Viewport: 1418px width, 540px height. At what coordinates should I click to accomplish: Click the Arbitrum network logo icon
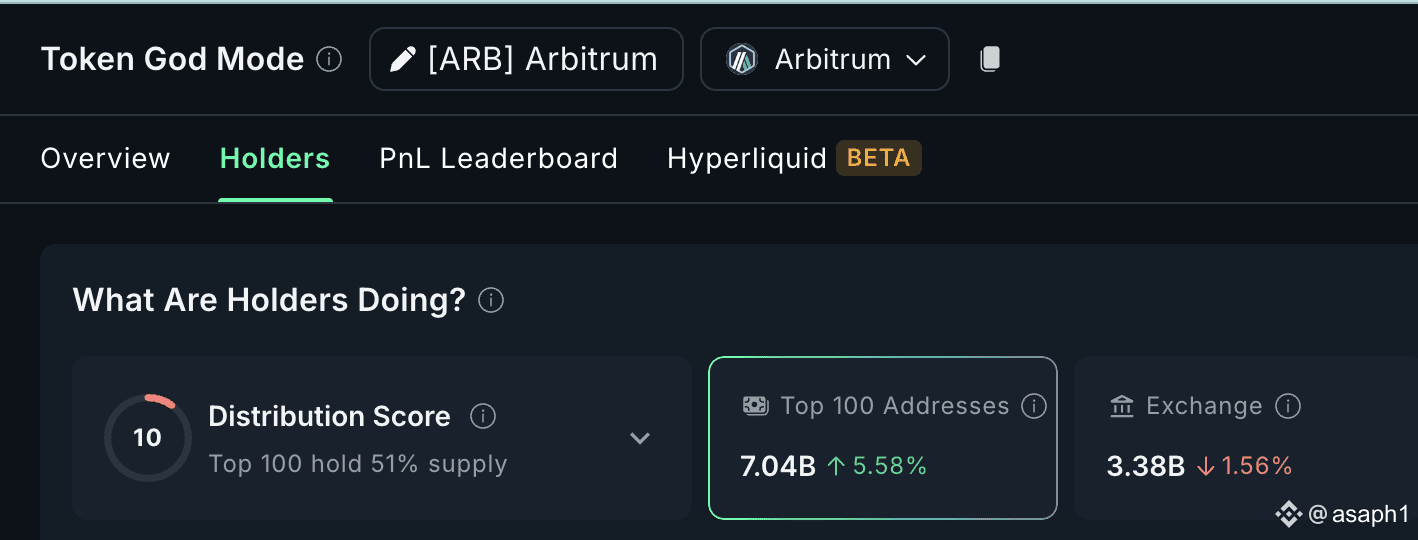click(742, 59)
